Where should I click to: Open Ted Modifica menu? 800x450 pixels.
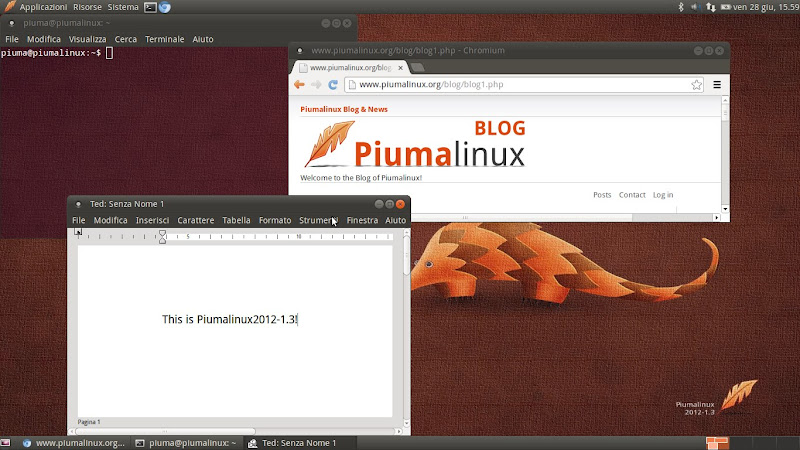(110, 220)
